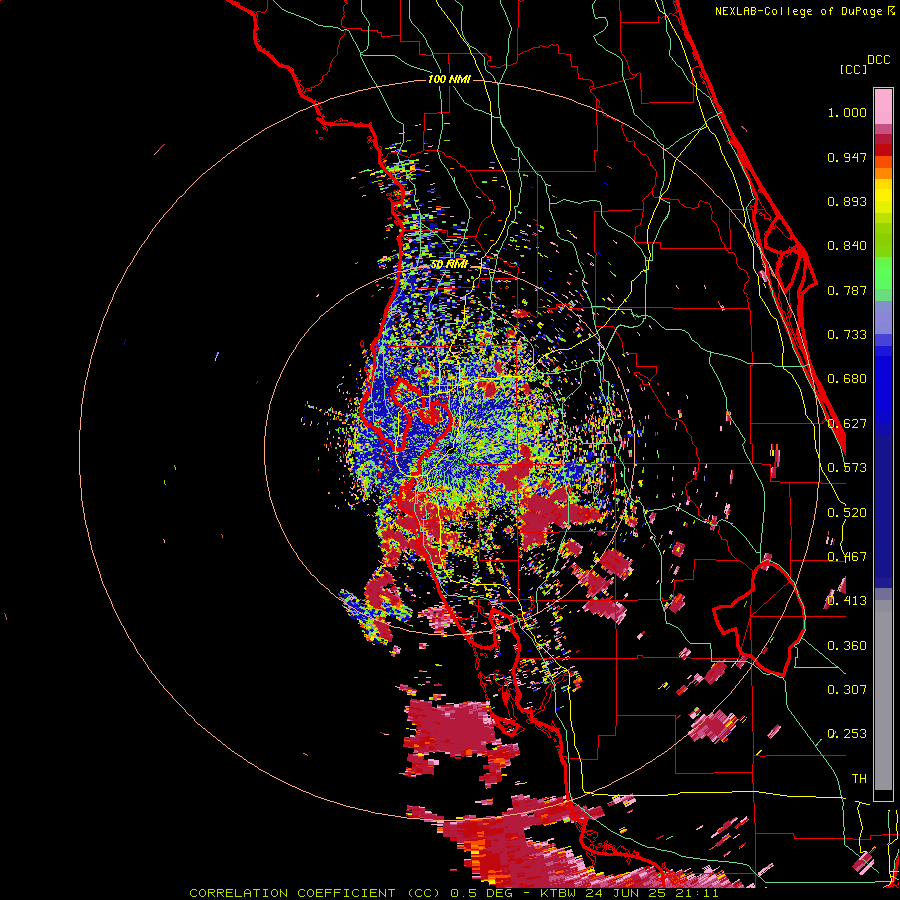Viewport: 900px width, 900px height.
Task: Click the Correlation Coefficient KTBW caption text
Action: tap(453, 893)
